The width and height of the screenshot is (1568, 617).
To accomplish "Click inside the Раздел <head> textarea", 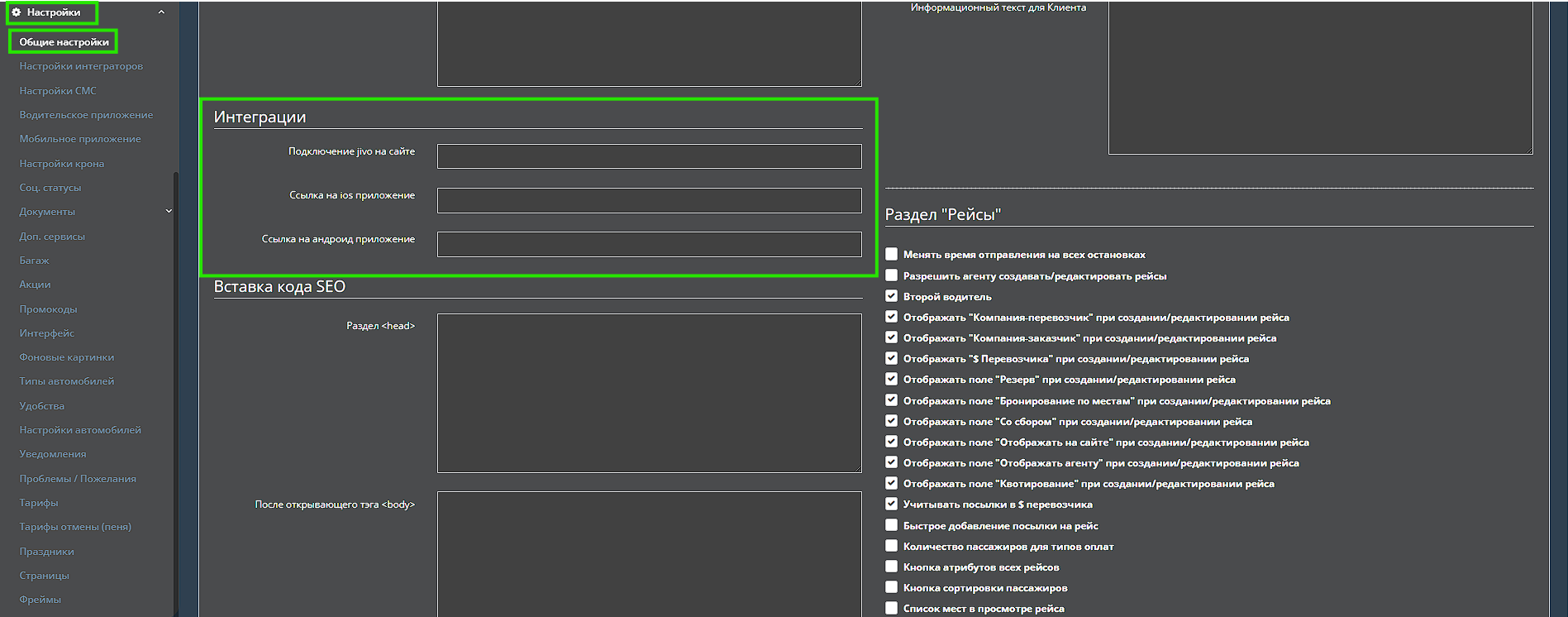I will pos(649,393).
